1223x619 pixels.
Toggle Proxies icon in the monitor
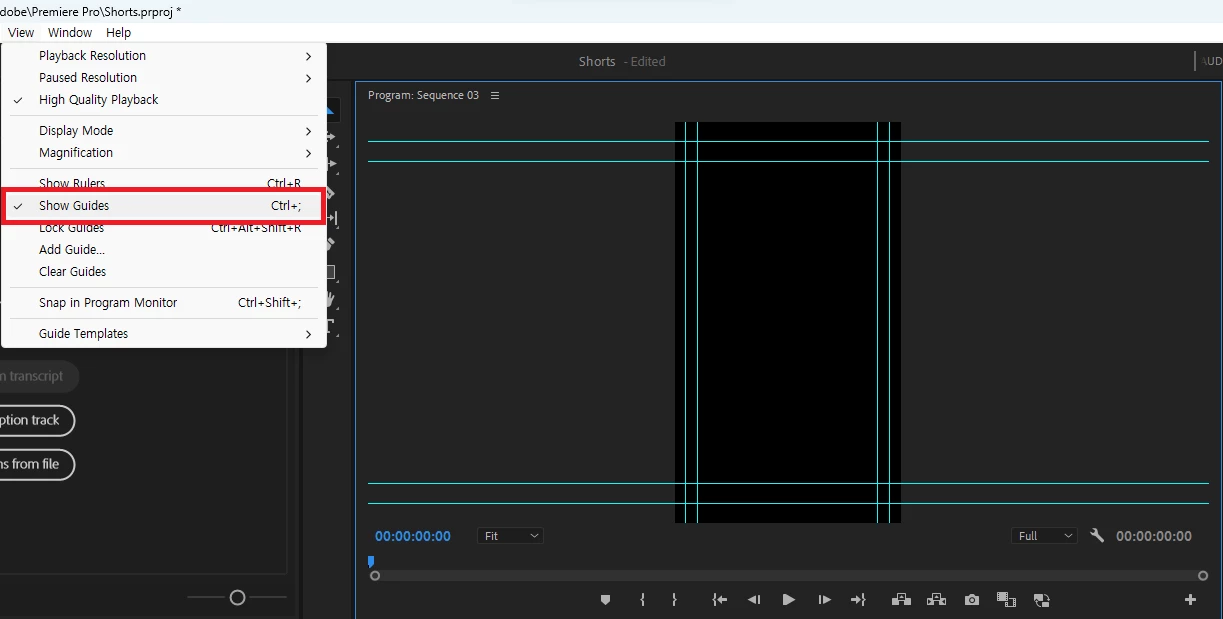click(x=1041, y=600)
